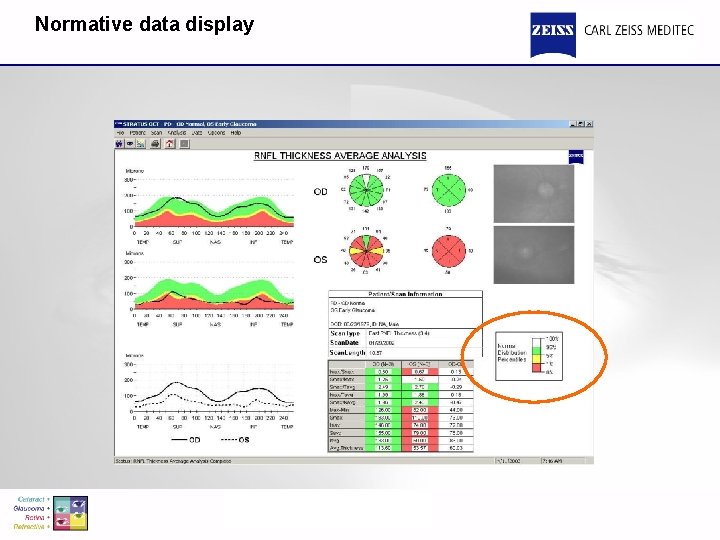720x540 pixels.
Task: Click the patient people icon in toolbar
Action: [x=119, y=144]
